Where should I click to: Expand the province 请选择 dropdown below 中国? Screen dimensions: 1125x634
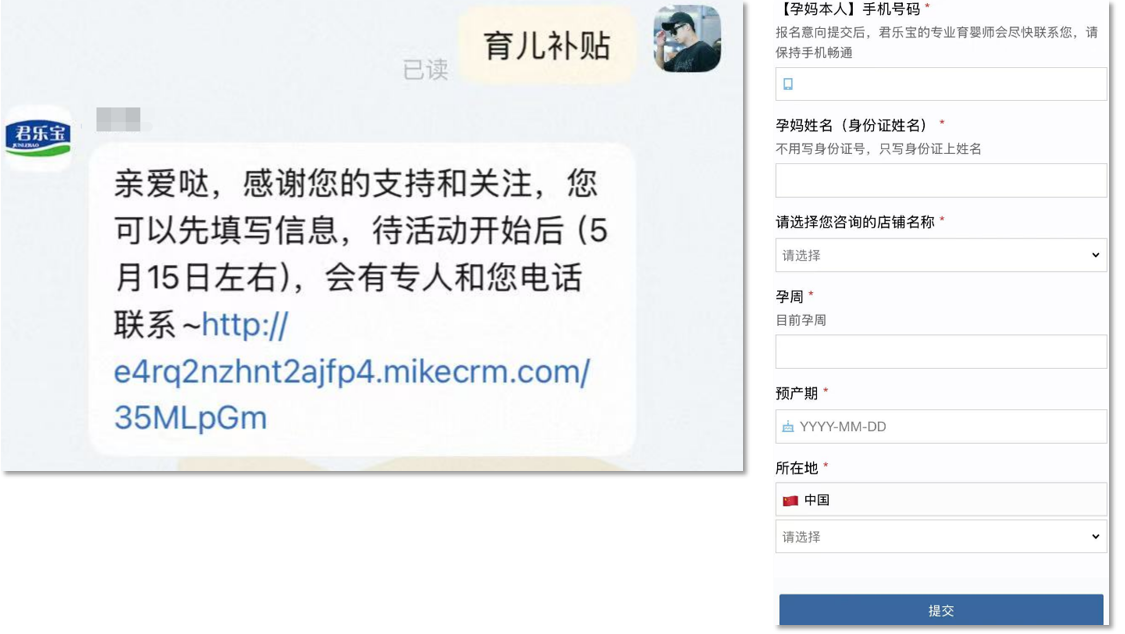click(x=941, y=536)
